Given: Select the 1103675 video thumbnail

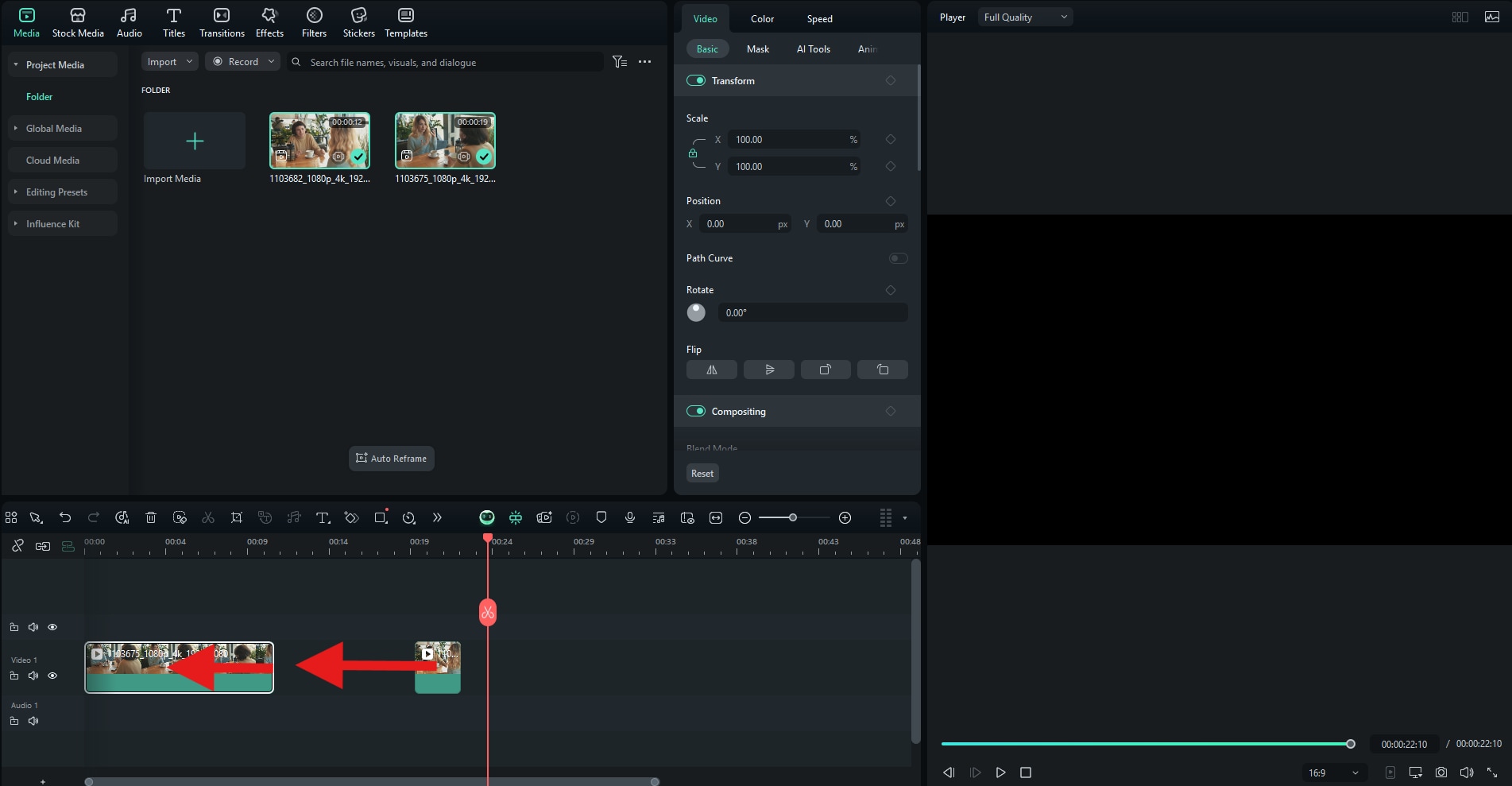Looking at the screenshot, I should tap(445, 141).
